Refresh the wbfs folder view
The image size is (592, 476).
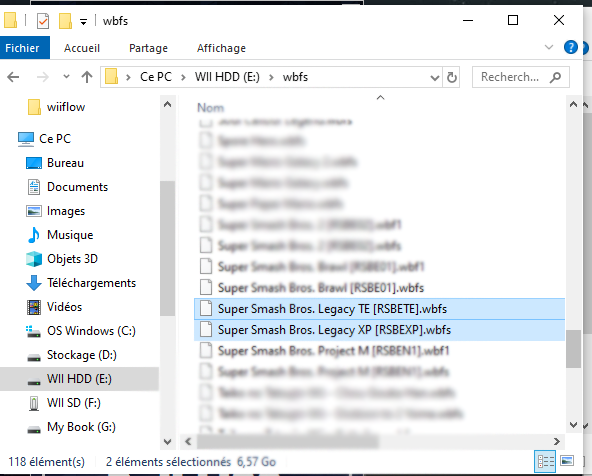[x=452, y=77]
